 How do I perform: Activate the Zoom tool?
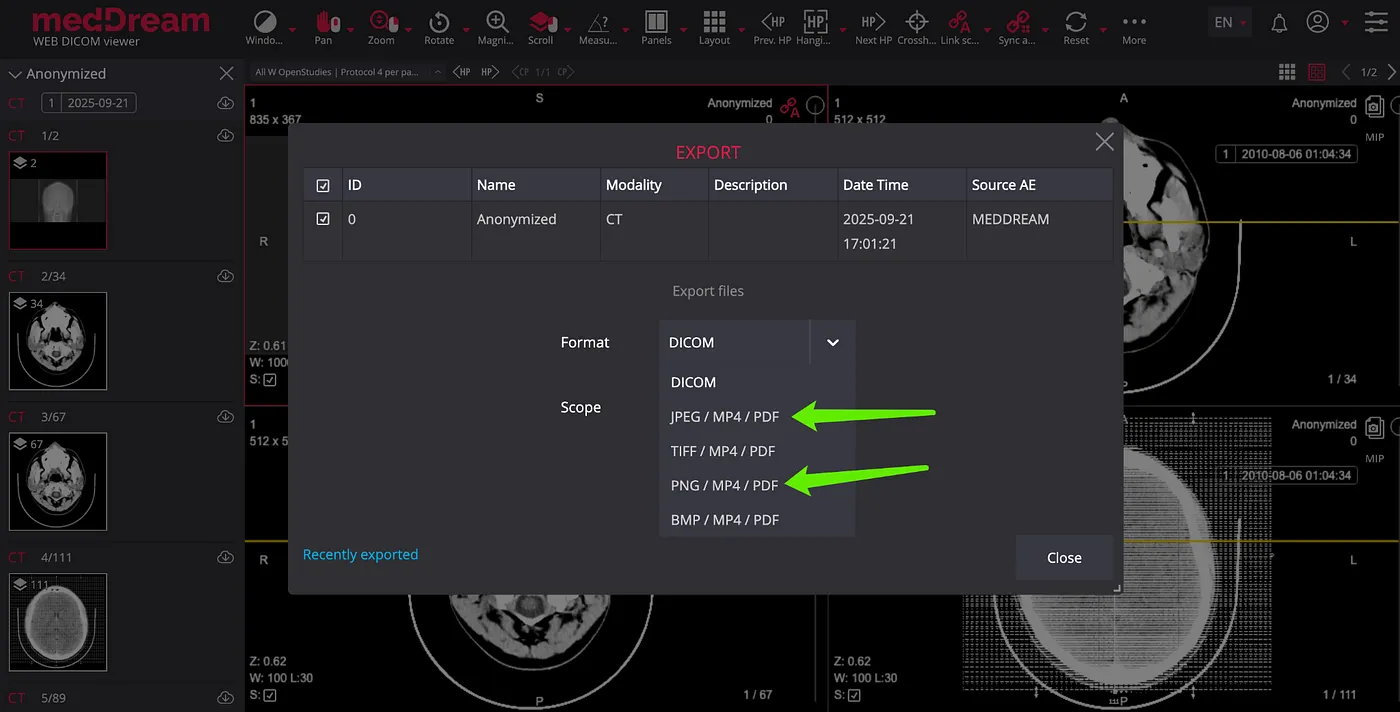click(381, 22)
